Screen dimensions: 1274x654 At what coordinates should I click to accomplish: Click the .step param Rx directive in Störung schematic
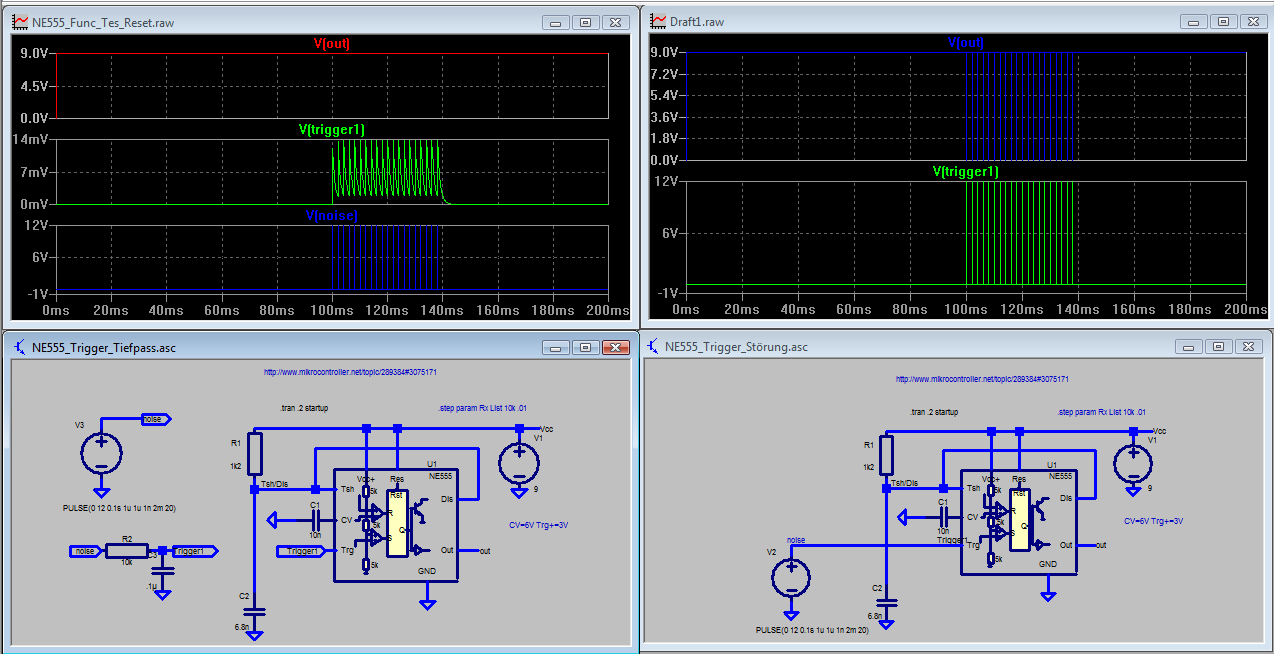click(x=1101, y=412)
